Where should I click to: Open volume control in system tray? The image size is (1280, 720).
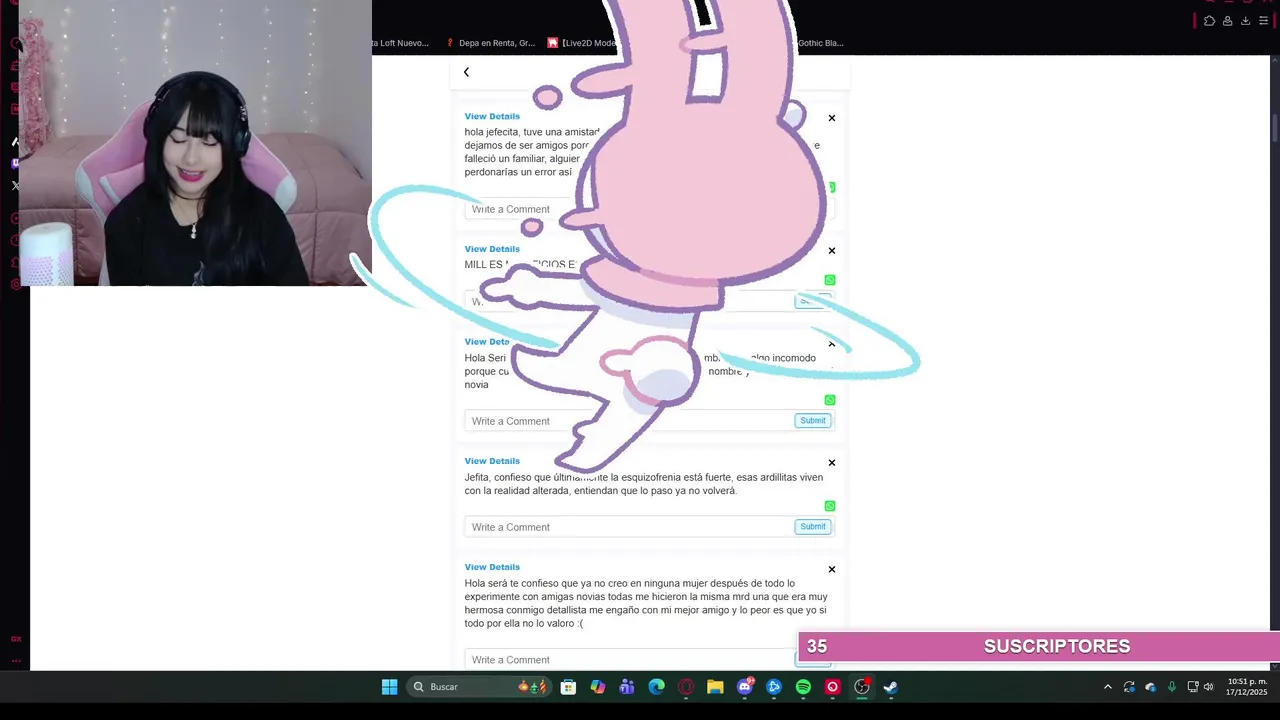click(x=1209, y=687)
